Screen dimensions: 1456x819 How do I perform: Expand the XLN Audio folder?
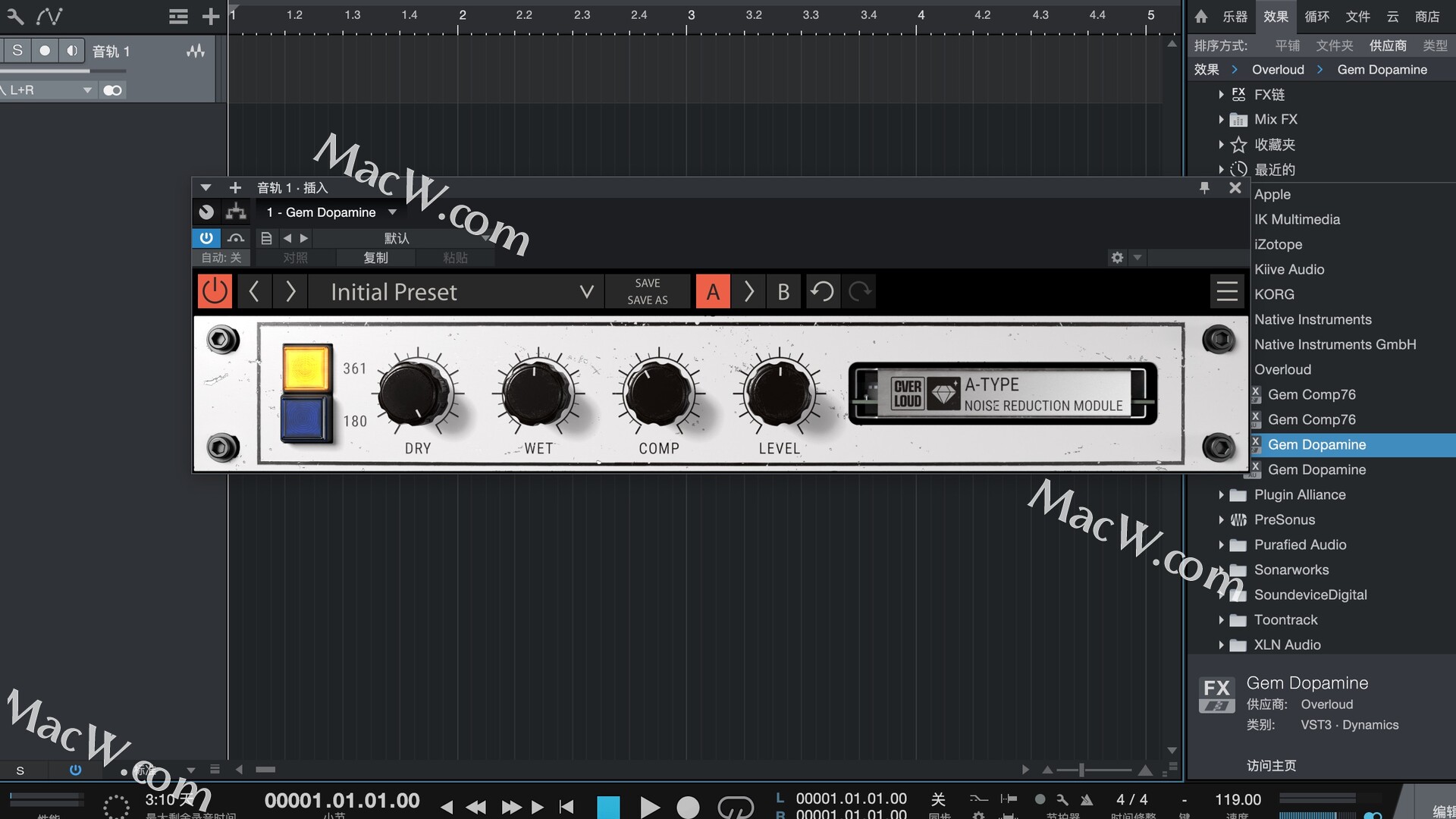[x=1221, y=645]
